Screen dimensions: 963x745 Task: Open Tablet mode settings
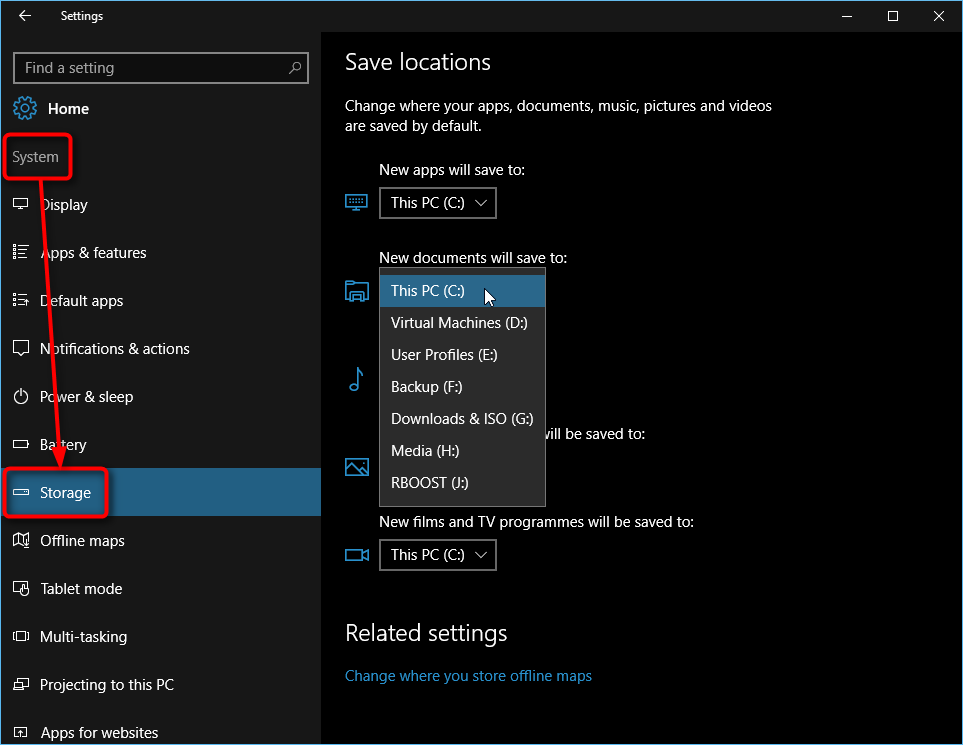coord(161,588)
